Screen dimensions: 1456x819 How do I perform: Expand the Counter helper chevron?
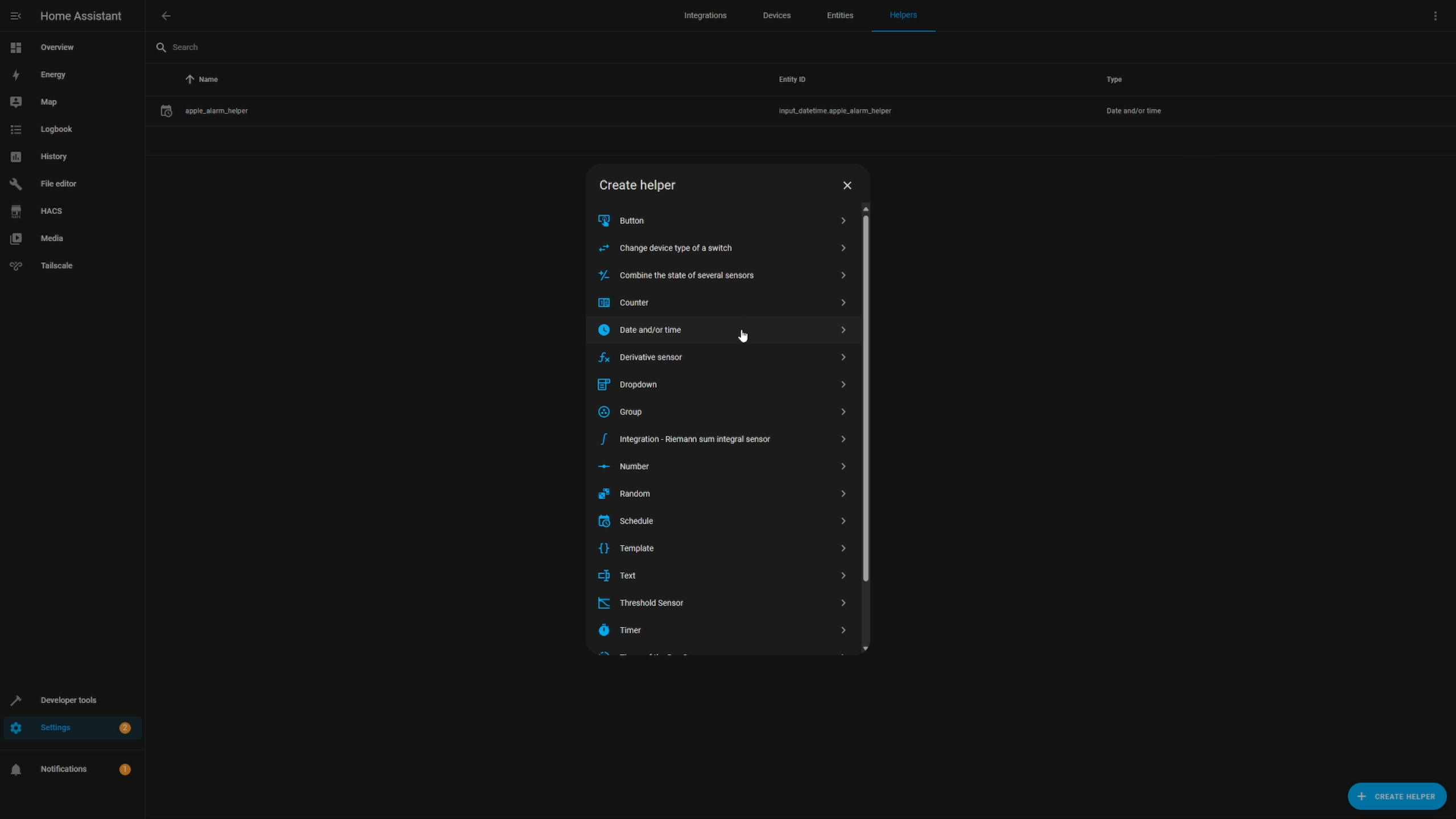pyautogui.click(x=843, y=303)
